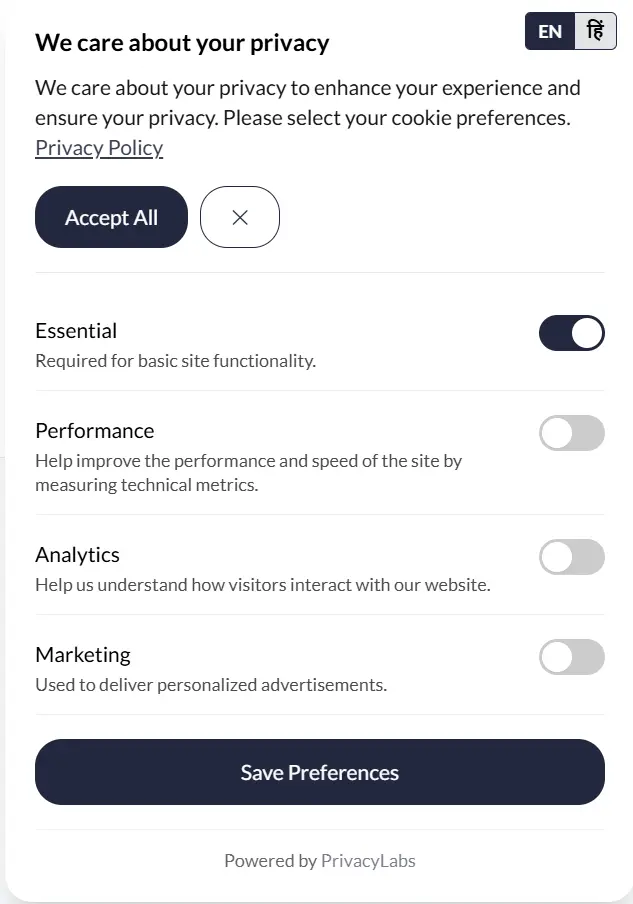Disable the Essential cookies toggle
Screen dimensions: 633x904
coord(572,333)
